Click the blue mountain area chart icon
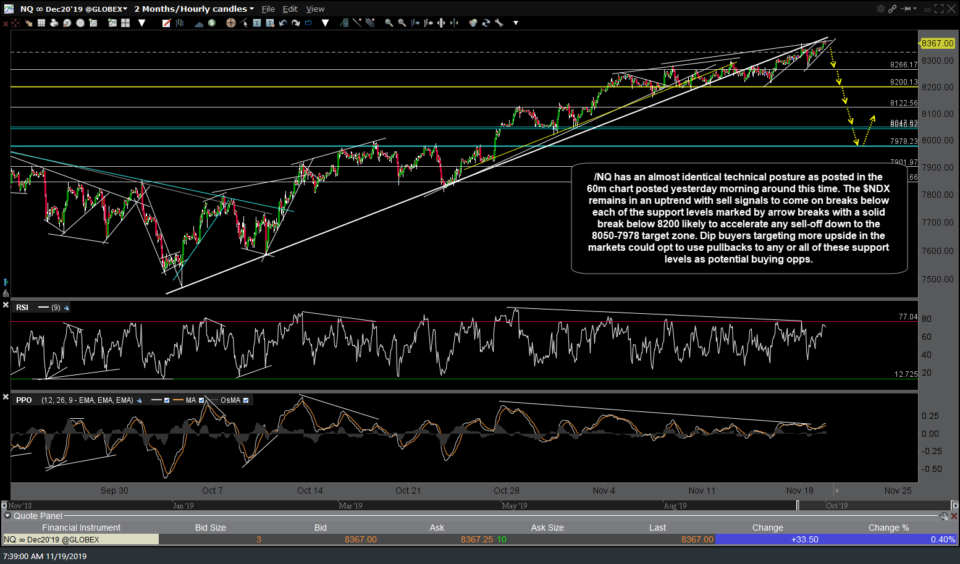Screen dimensions: 960x564 tap(199, 24)
